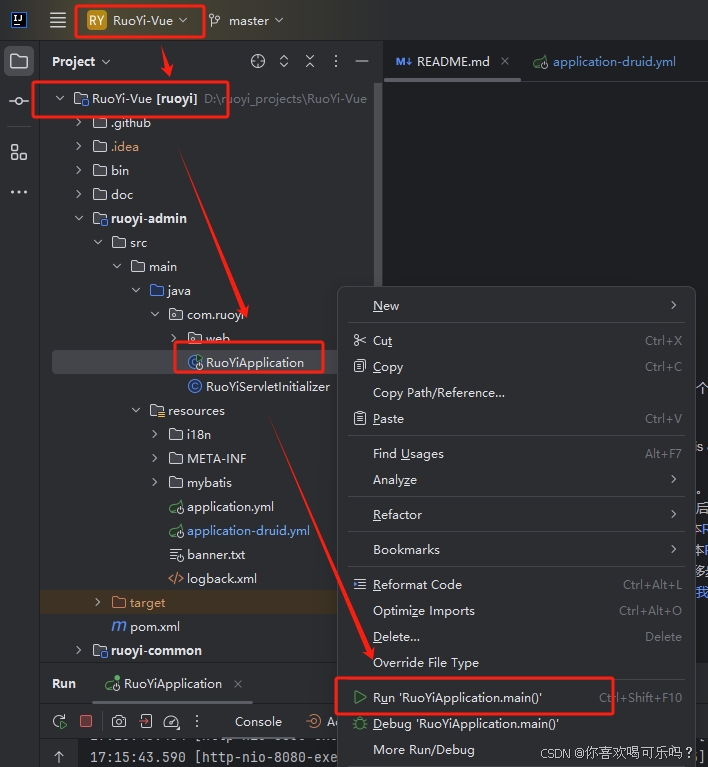Click the IntelliJ IDEA logo icon

click(19, 20)
